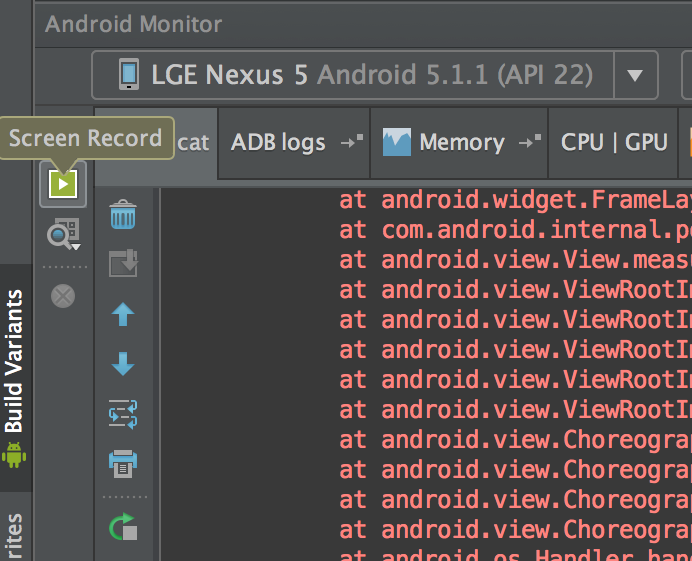Open the layout inspector magnifier icon

pos(63,234)
